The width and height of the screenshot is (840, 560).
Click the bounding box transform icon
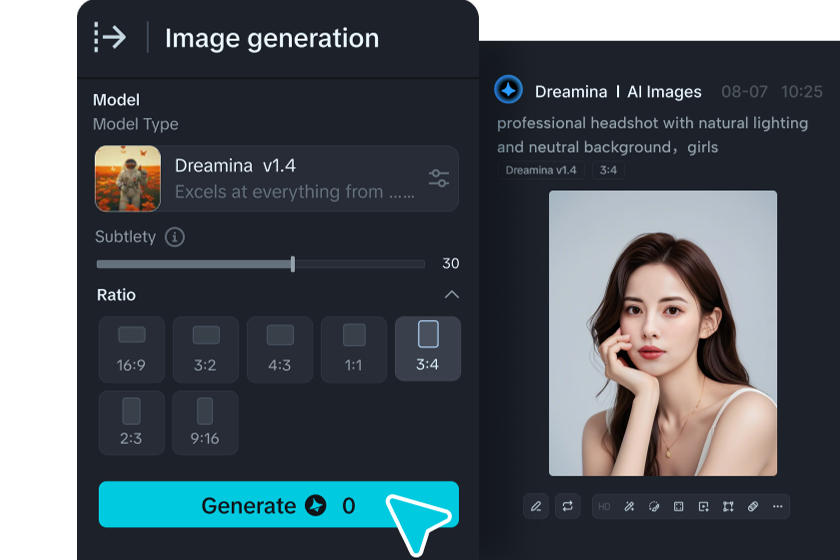click(728, 506)
